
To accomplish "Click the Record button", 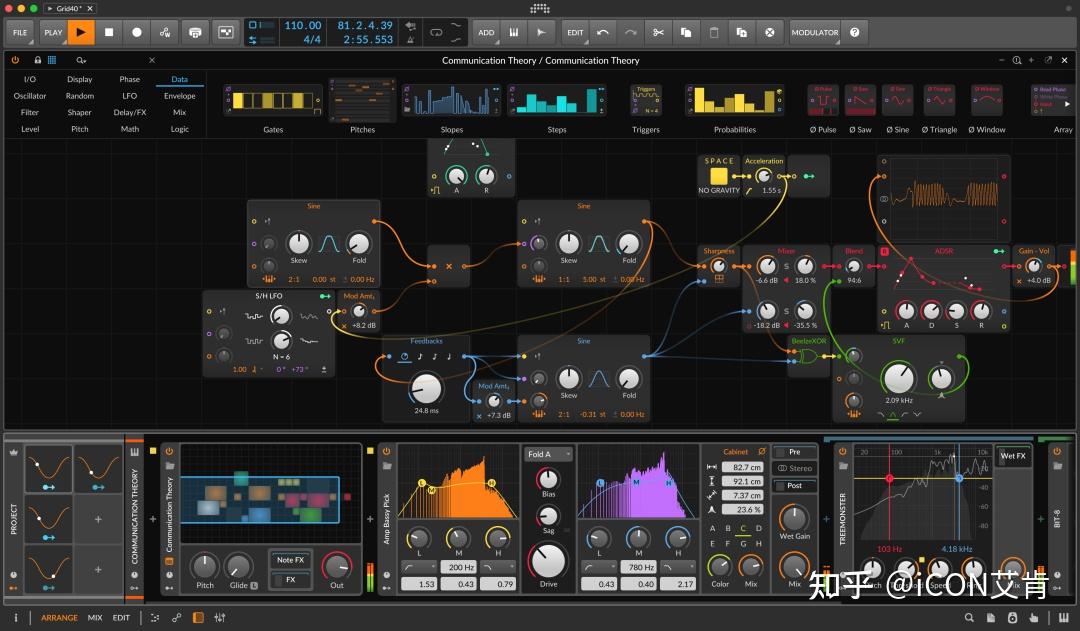I will (137, 32).
